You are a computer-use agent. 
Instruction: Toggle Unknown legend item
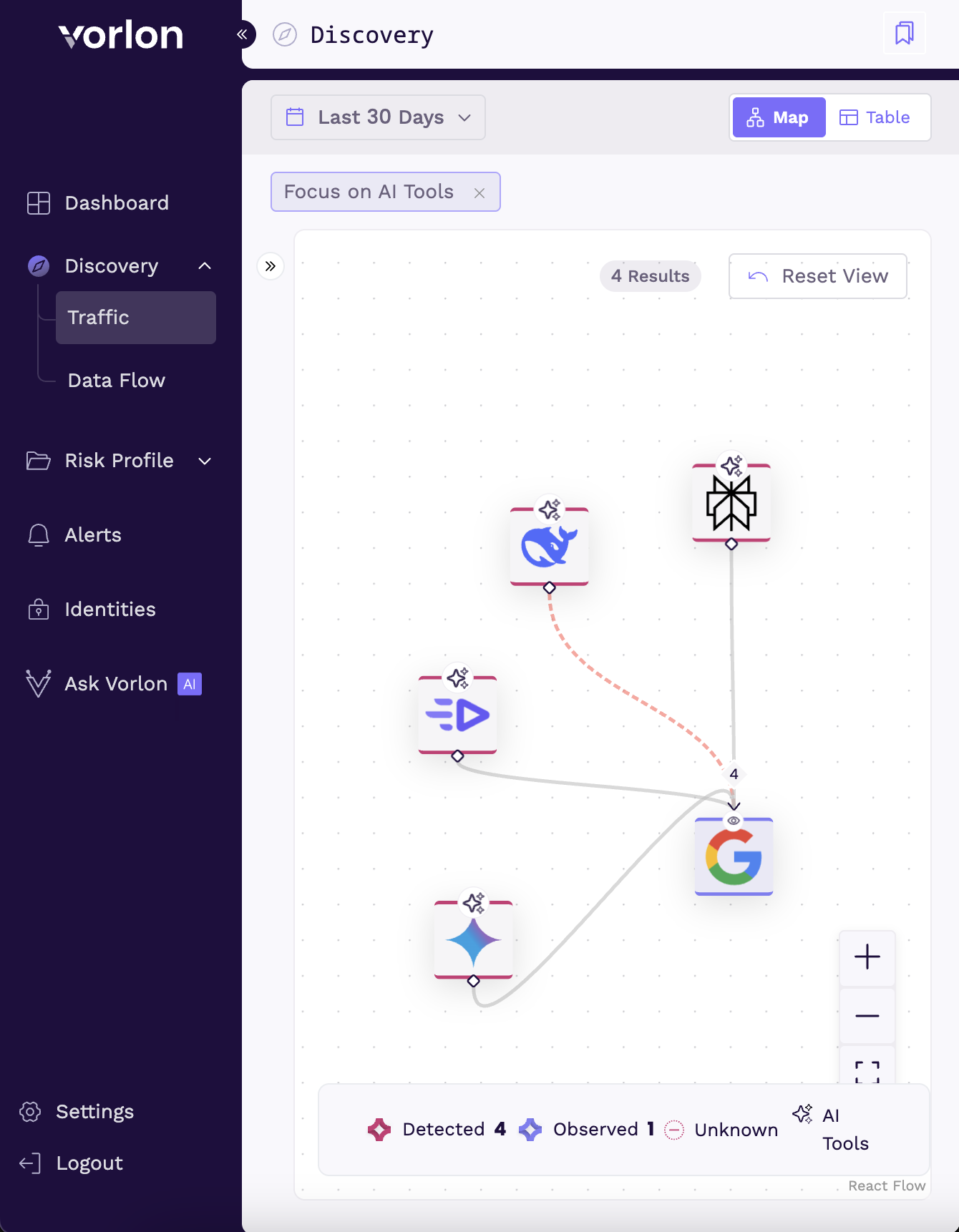(721, 1130)
